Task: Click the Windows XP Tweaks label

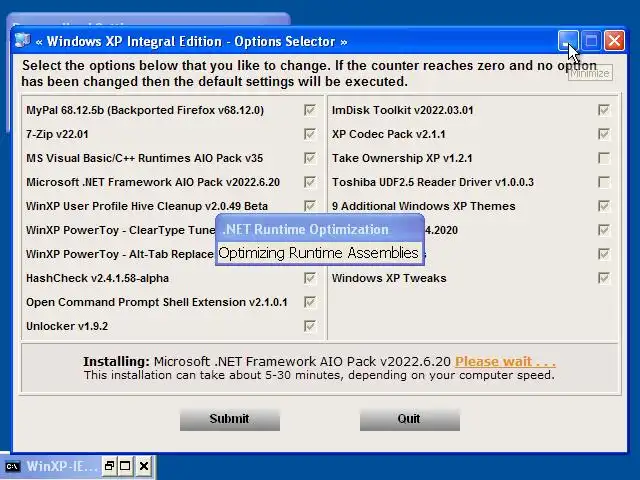Action: 389,278
